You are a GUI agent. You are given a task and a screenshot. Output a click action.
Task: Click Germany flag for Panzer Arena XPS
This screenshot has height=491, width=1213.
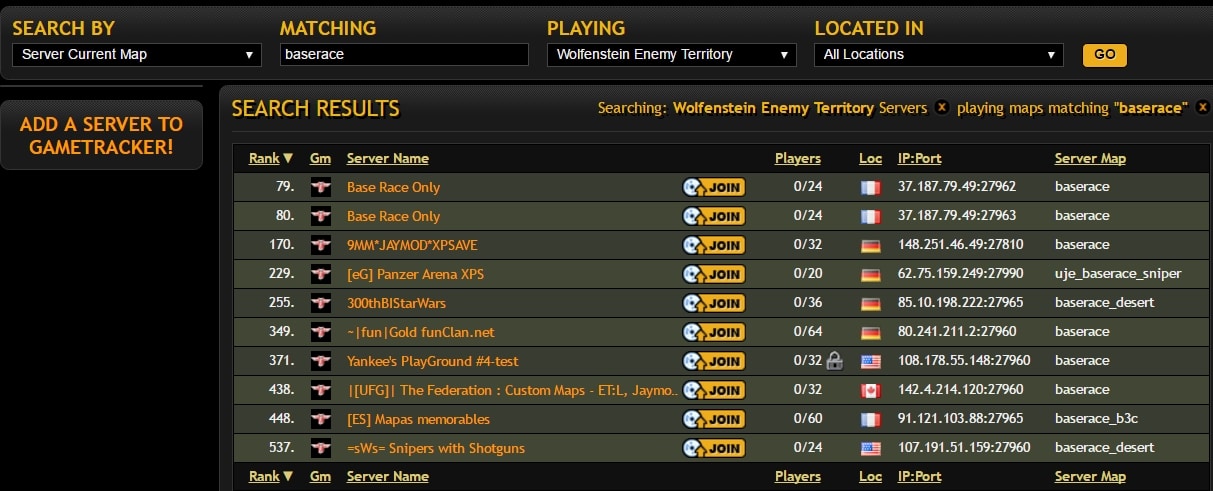(870, 274)
